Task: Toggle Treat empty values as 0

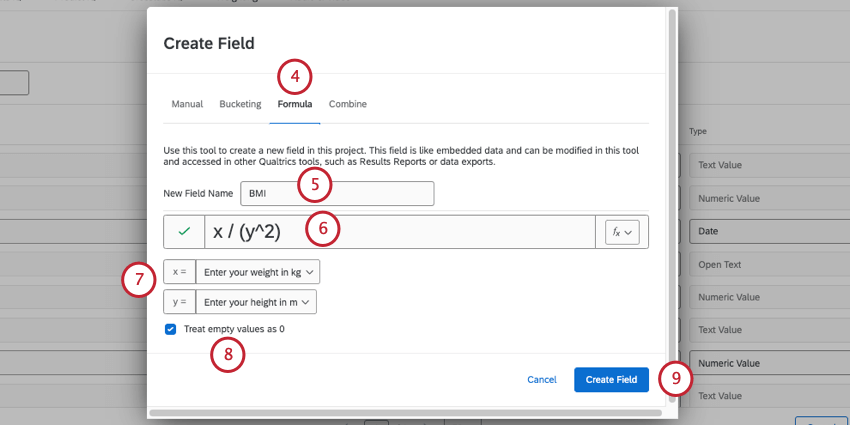Action: point(171,329)
